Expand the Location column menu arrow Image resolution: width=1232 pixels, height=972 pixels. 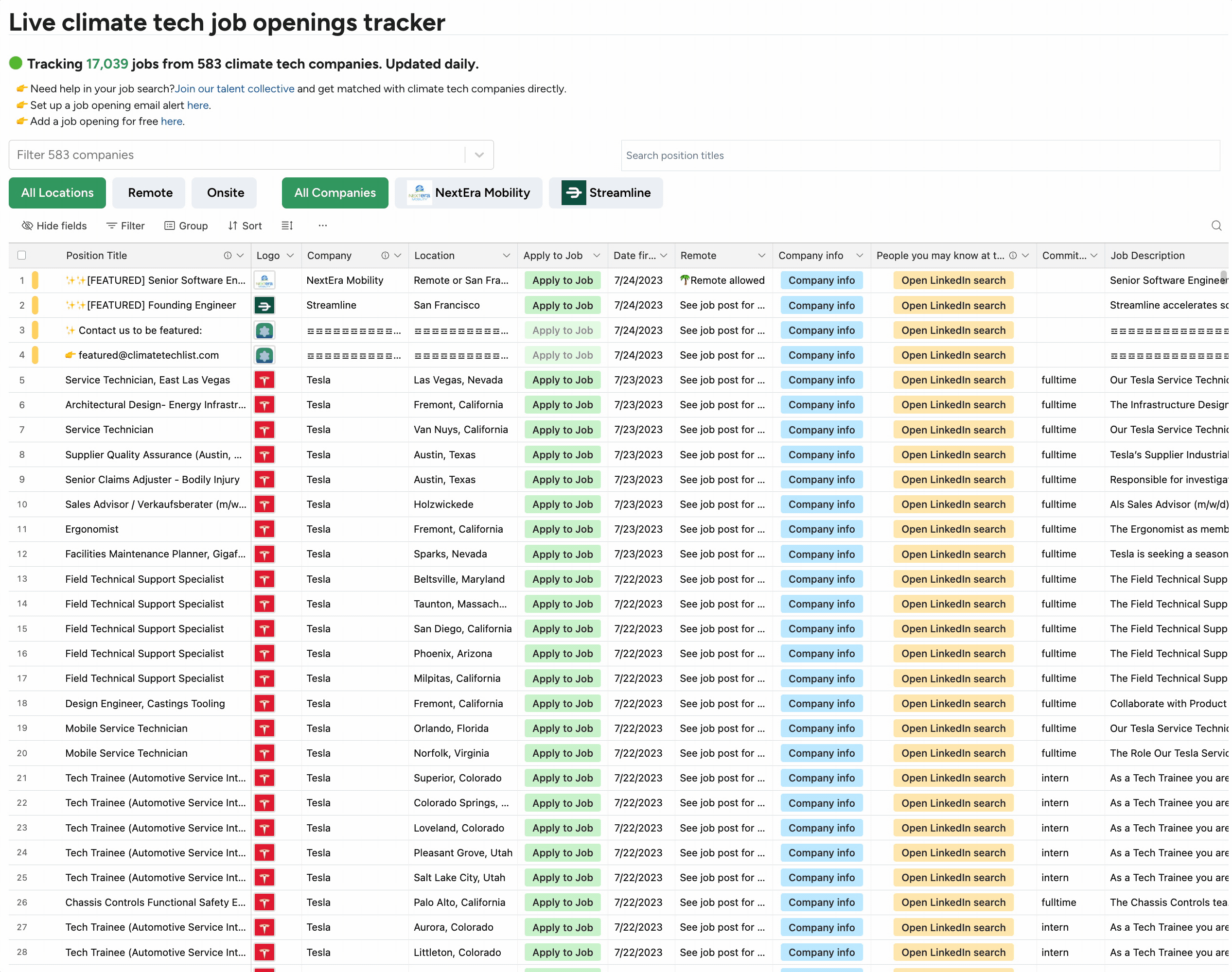(x=506, y=256)
